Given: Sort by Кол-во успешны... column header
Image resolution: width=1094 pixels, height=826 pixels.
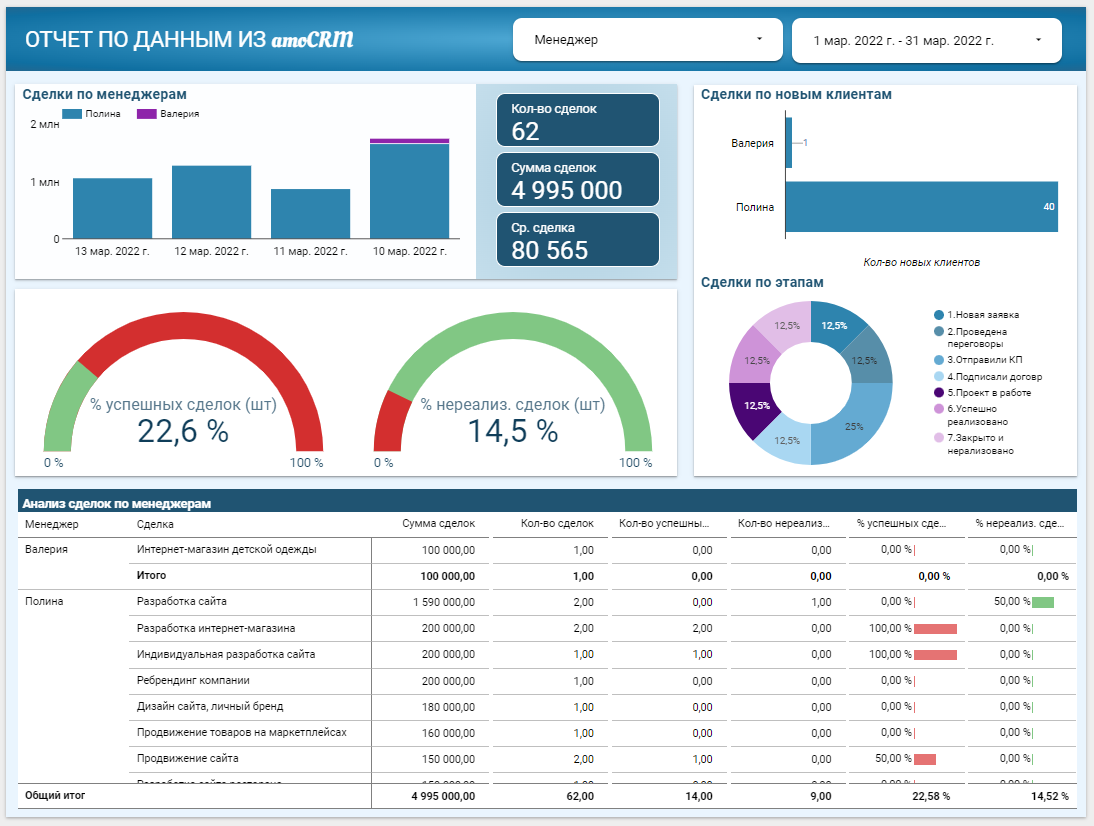Looking at the screenshot, I should (x=664, y=523).
